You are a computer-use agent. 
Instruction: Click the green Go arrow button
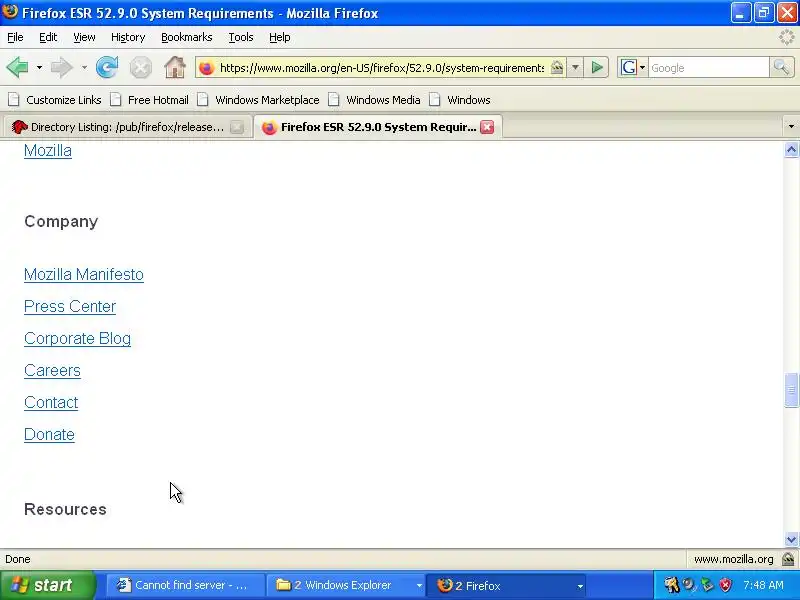pos(597,67)
